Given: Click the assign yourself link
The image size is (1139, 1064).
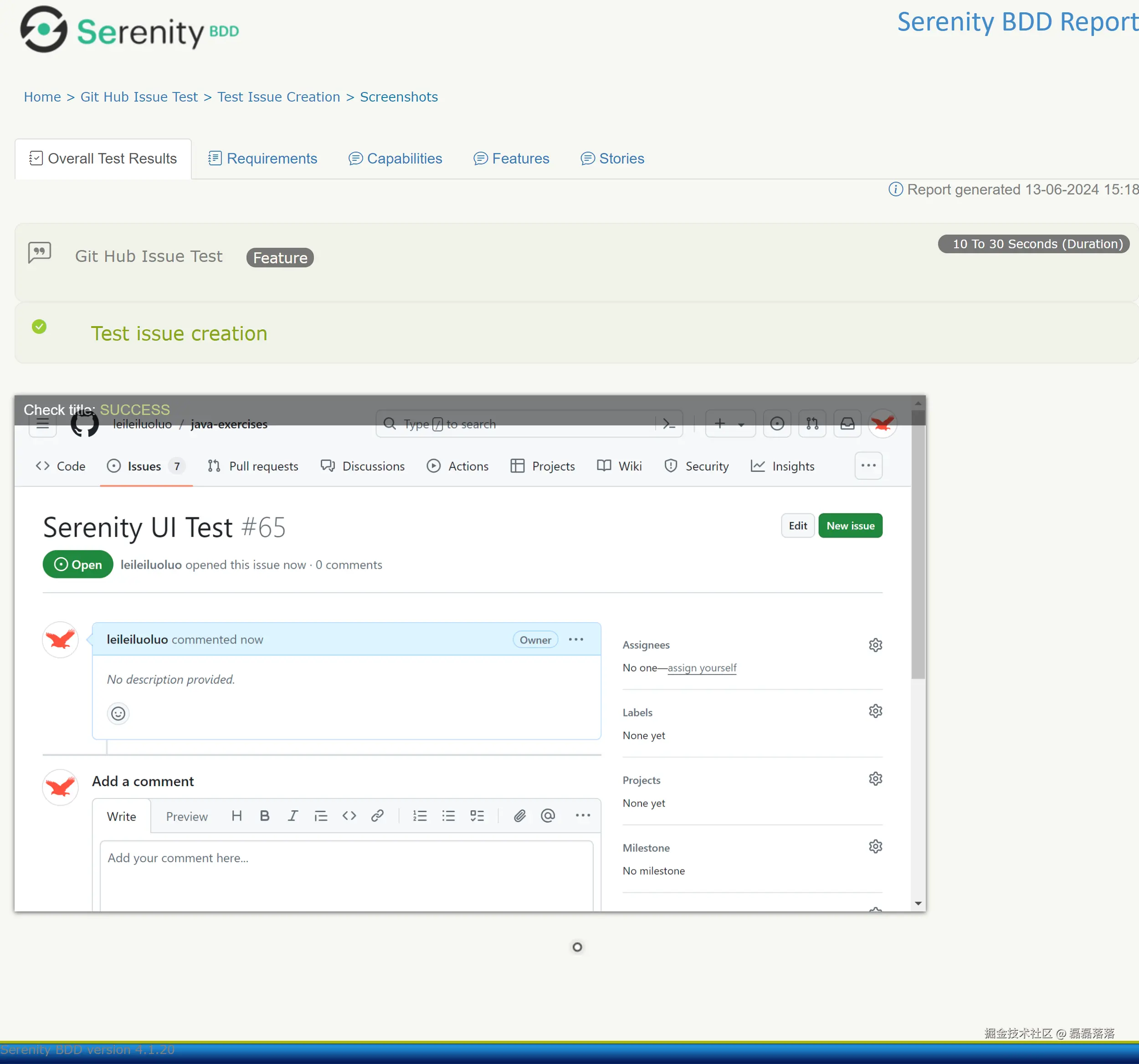Looking at the screenshot, I should tap(703, 668).
